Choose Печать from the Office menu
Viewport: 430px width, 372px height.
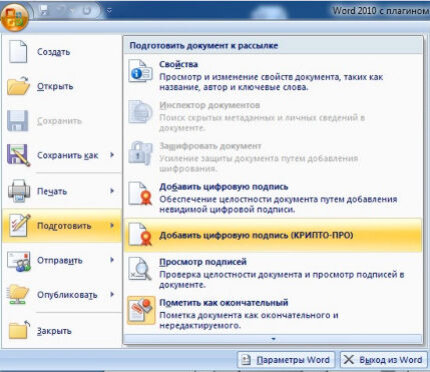coord(62,191)
